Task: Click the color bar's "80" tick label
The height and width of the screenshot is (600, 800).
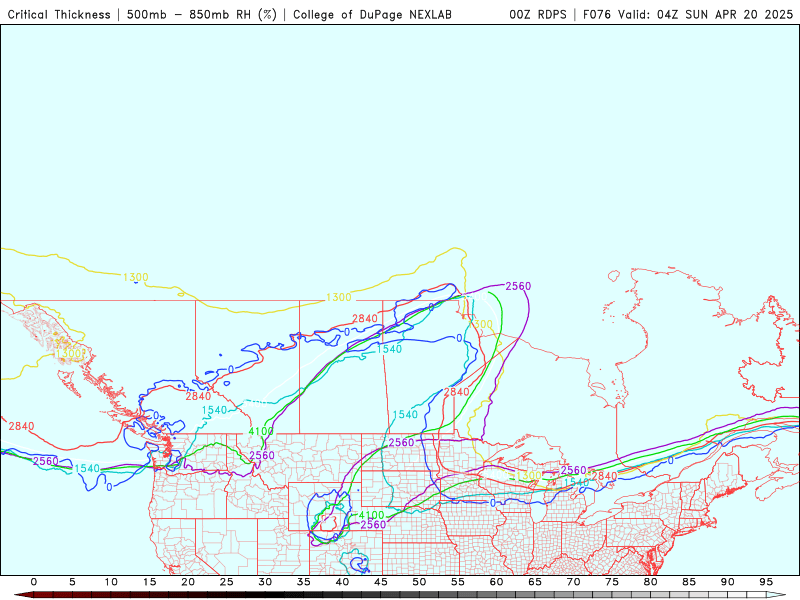Action: tap(651, 582)
